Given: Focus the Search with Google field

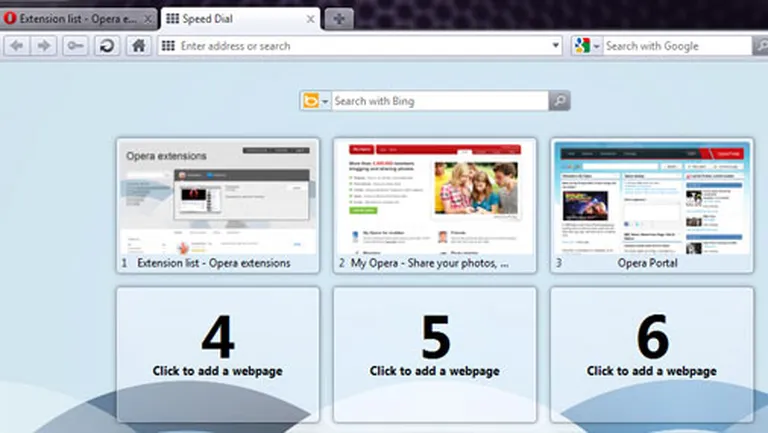Looking at the screenshot, I should [677, 46].
